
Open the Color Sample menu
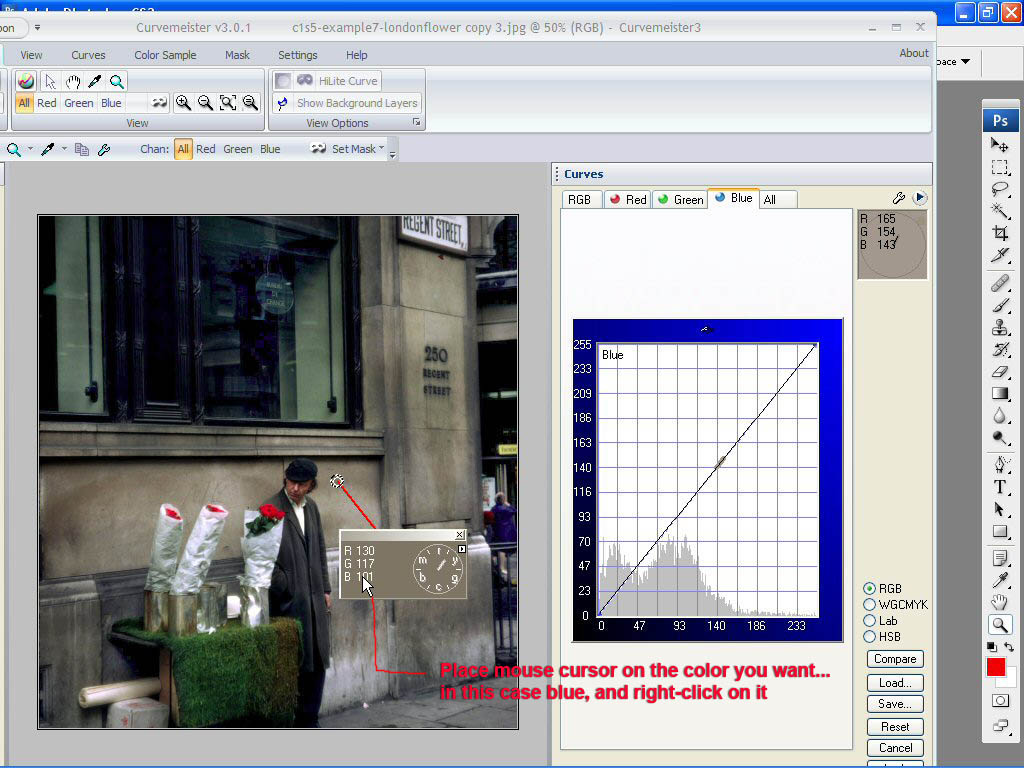(x=165, y=55)
